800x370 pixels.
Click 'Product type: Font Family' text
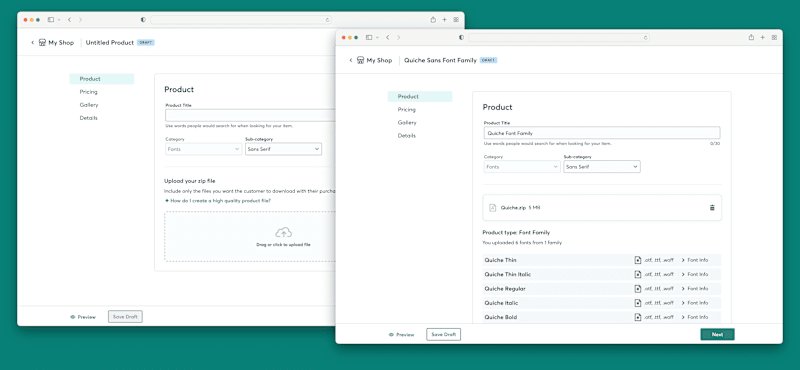coord(516,233)
